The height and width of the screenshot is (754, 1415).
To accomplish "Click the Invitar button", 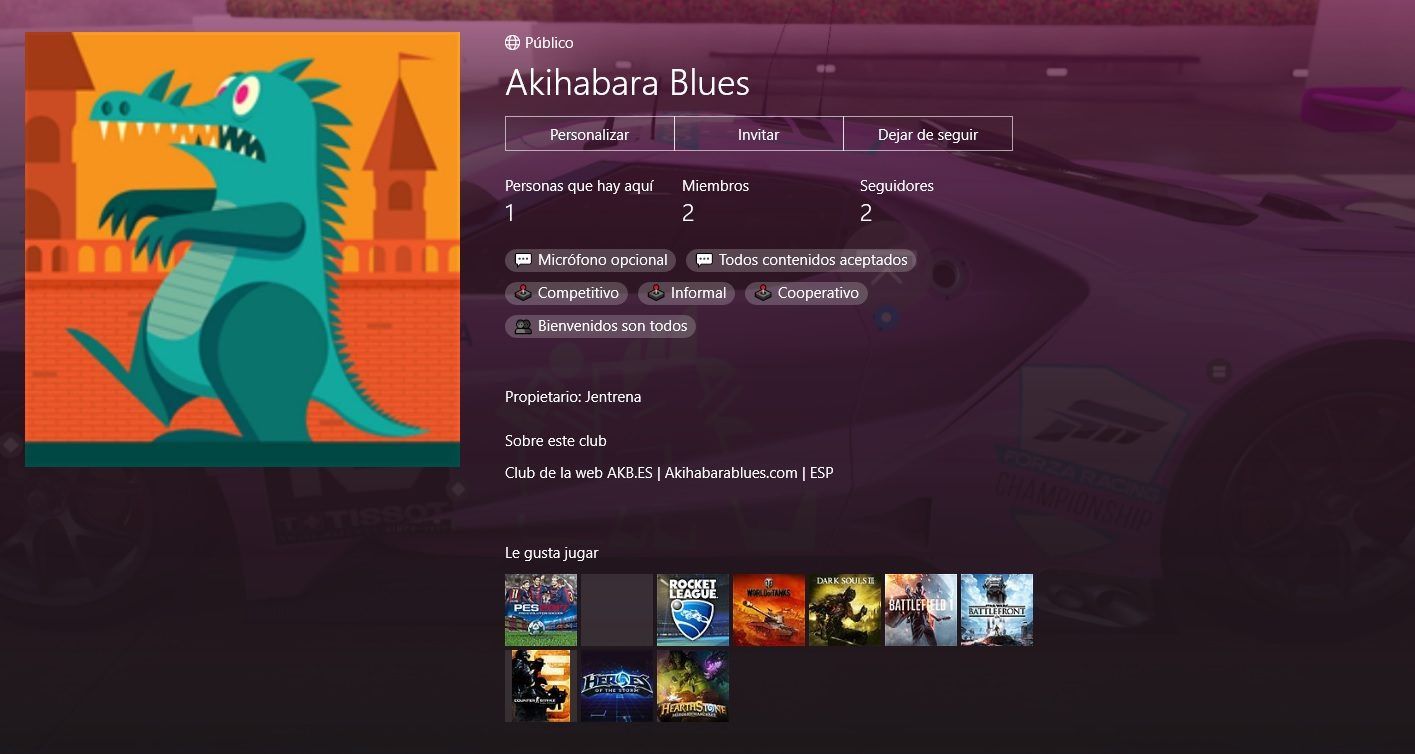I will coord(759,134).
